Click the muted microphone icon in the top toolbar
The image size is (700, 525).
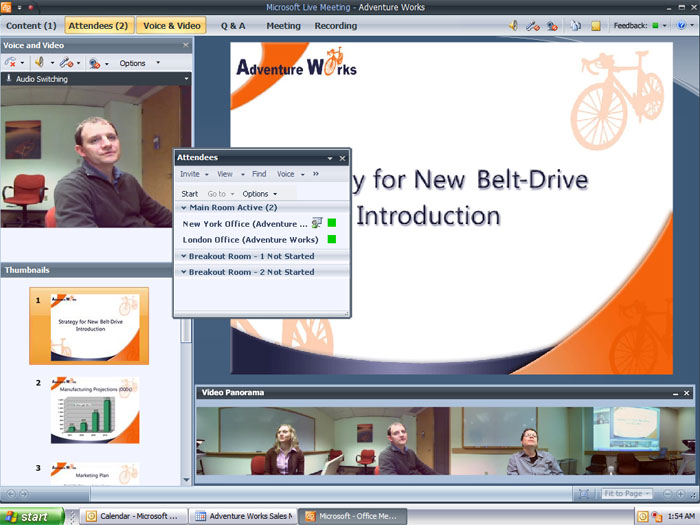[532, 26]
